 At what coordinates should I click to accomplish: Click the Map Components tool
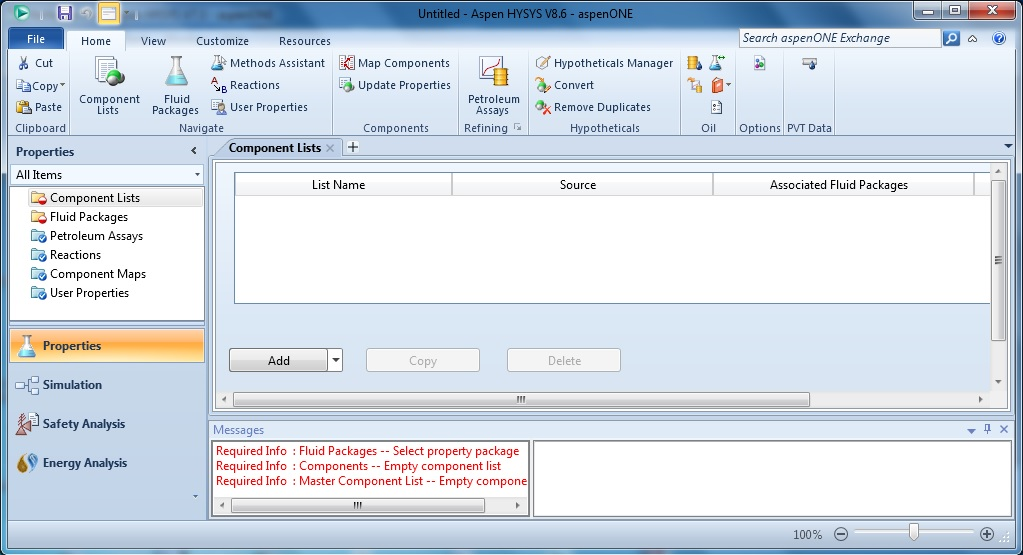394,63
